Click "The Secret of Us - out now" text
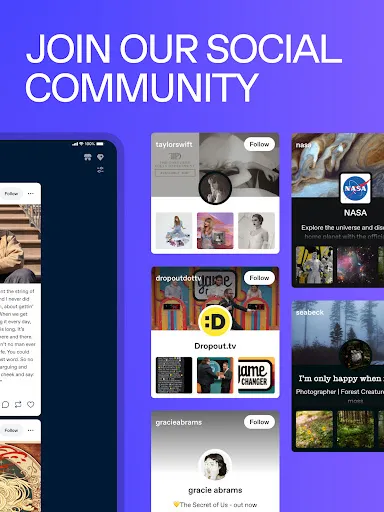The width and height of the screenshot is (384, 512). pos(215,505)
